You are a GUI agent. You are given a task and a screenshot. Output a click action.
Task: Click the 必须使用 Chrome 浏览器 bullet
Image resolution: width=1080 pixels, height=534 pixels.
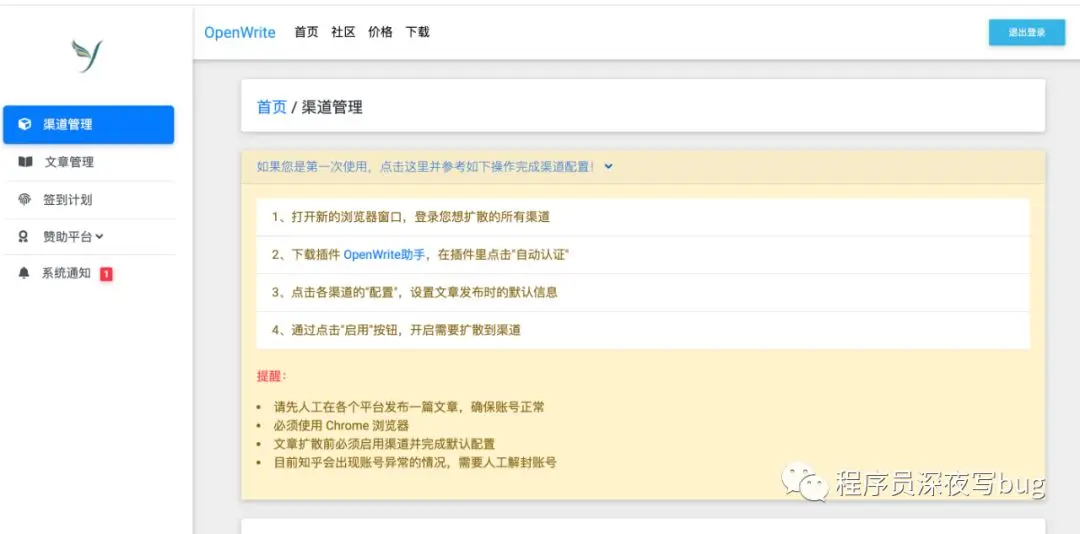(341, 425)
